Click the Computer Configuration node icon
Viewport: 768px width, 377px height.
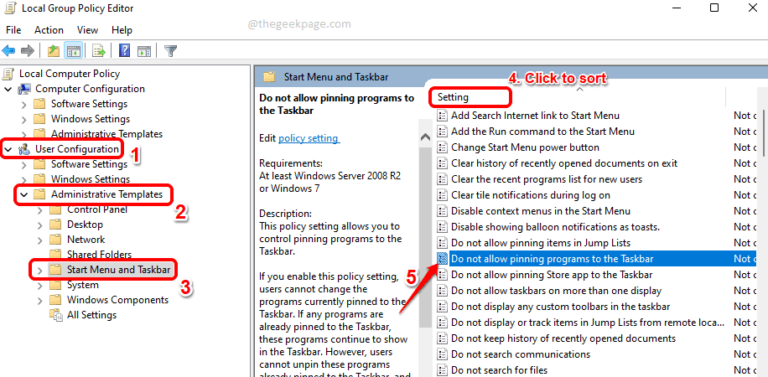click(24, 89)
